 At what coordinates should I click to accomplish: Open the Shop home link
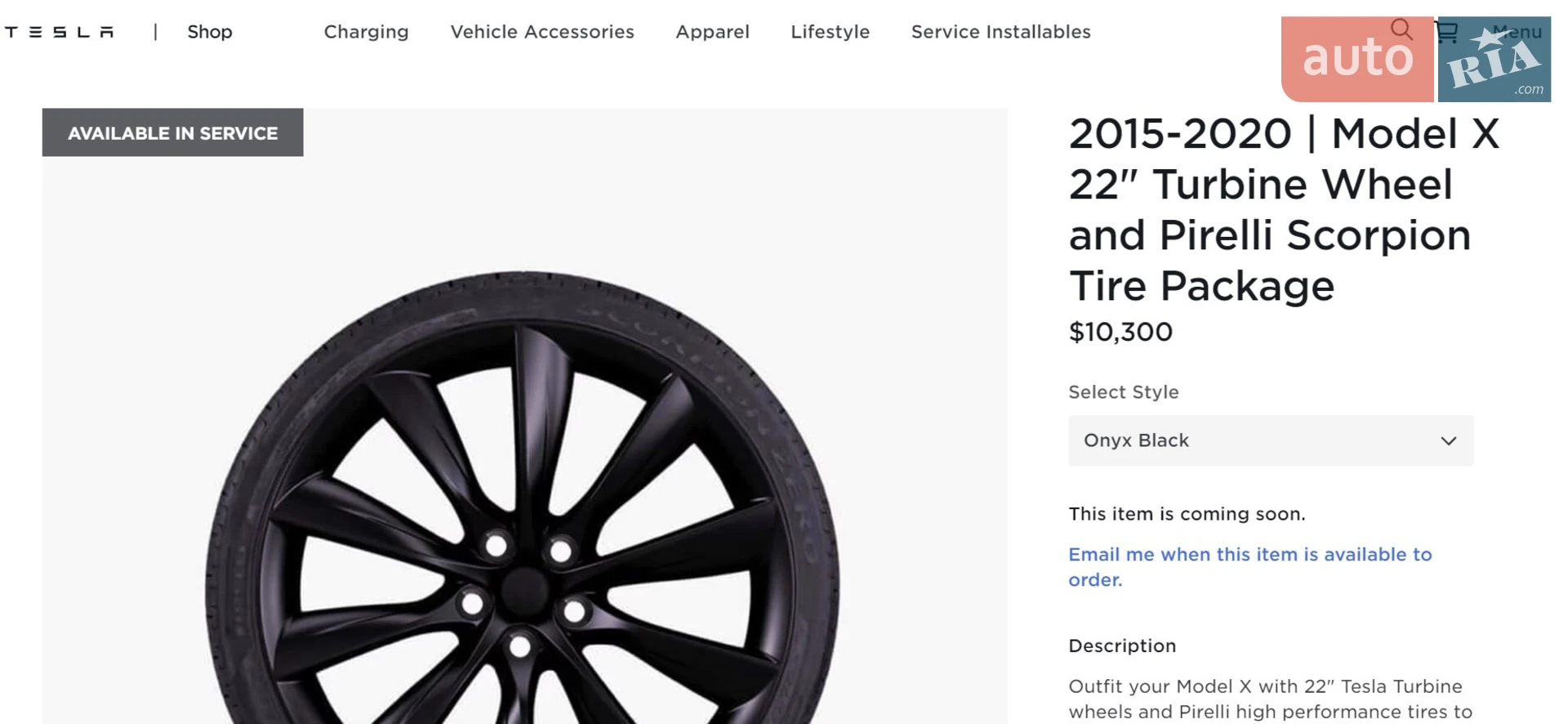coord(210,32)
